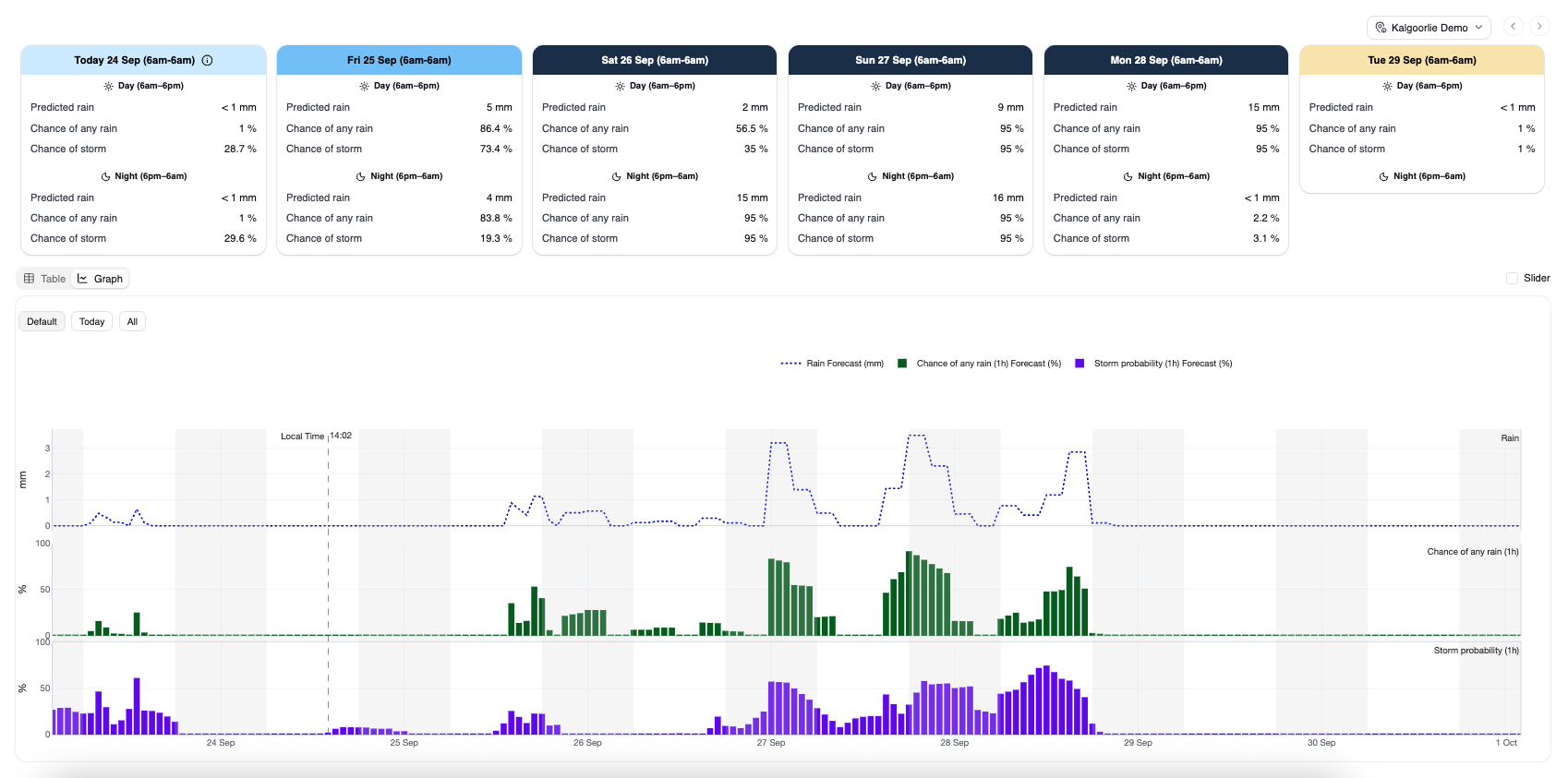The image size is (1568, 778).
Task: Click the moon icon on Mon 28 Sep card
Action: coord(1128,176)
